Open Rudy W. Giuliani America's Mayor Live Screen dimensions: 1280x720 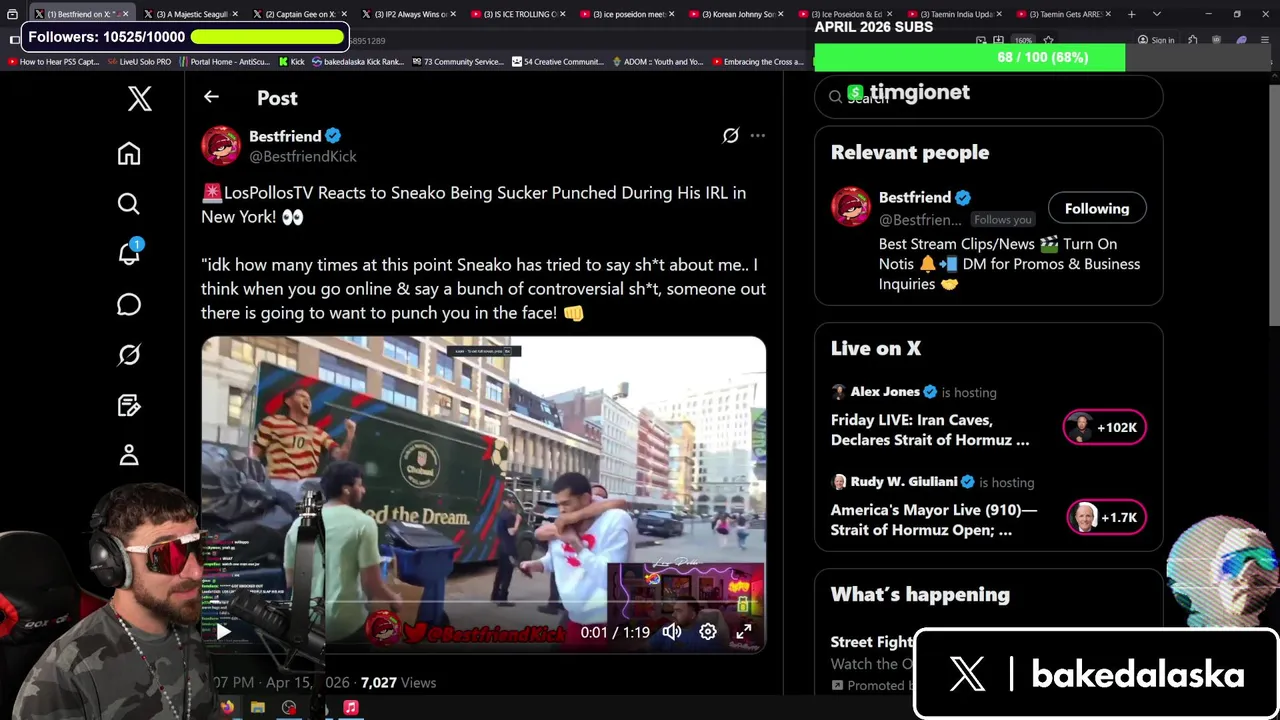click(934, 520)
